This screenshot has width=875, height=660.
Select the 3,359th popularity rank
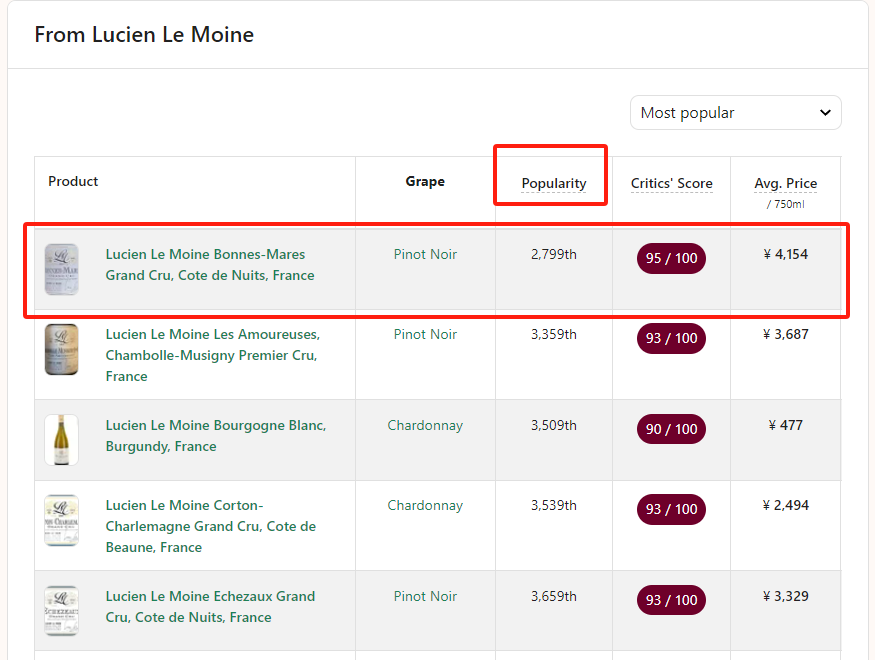click(554, 334)
